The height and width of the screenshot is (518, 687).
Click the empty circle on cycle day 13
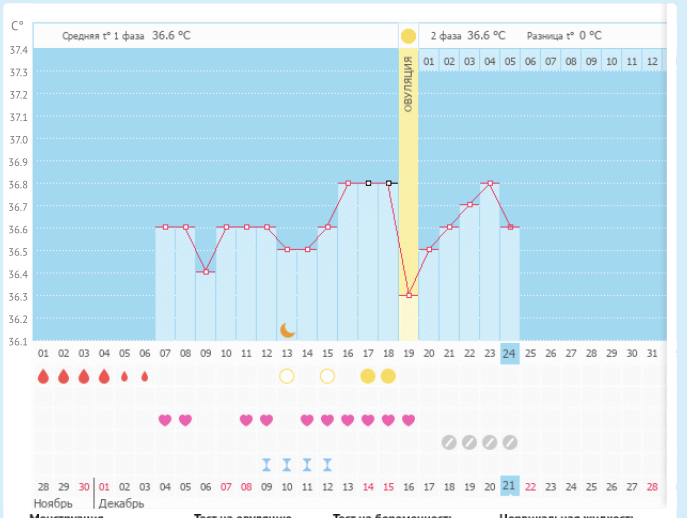click(287, 376)
